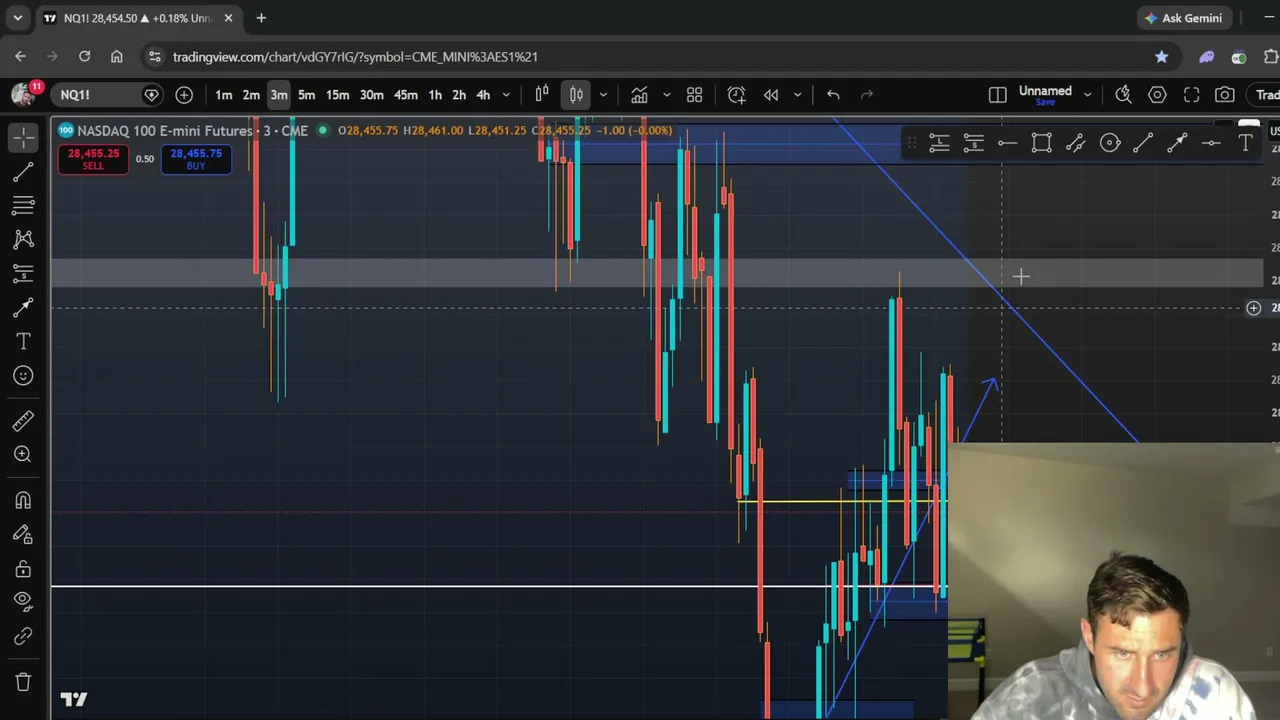
Task: Switch to 1h timeframe
Action: coord(435,95)
